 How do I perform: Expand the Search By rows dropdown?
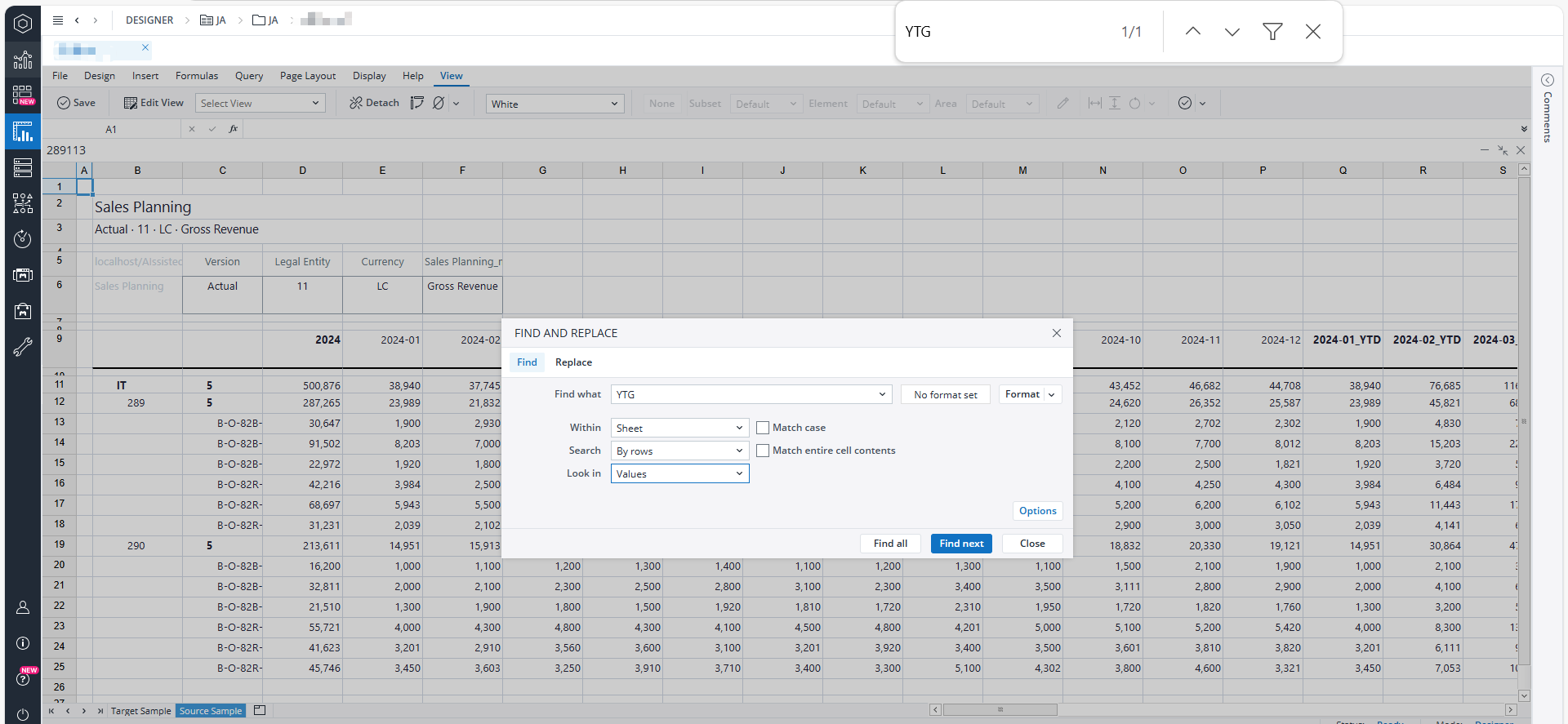(x=679, y=451)
